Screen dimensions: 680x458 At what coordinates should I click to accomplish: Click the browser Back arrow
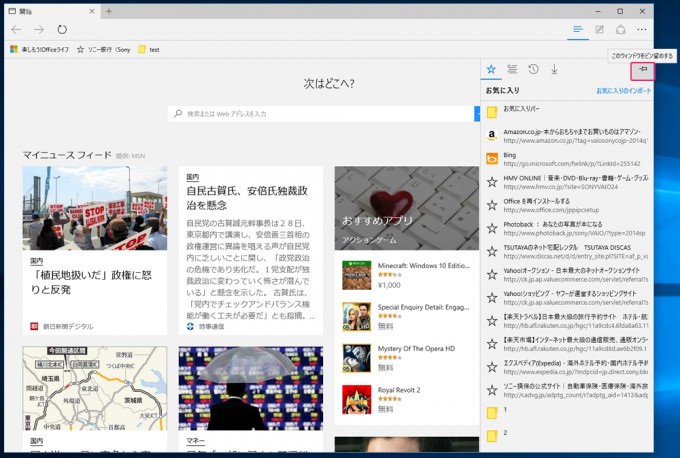point(16,29)
